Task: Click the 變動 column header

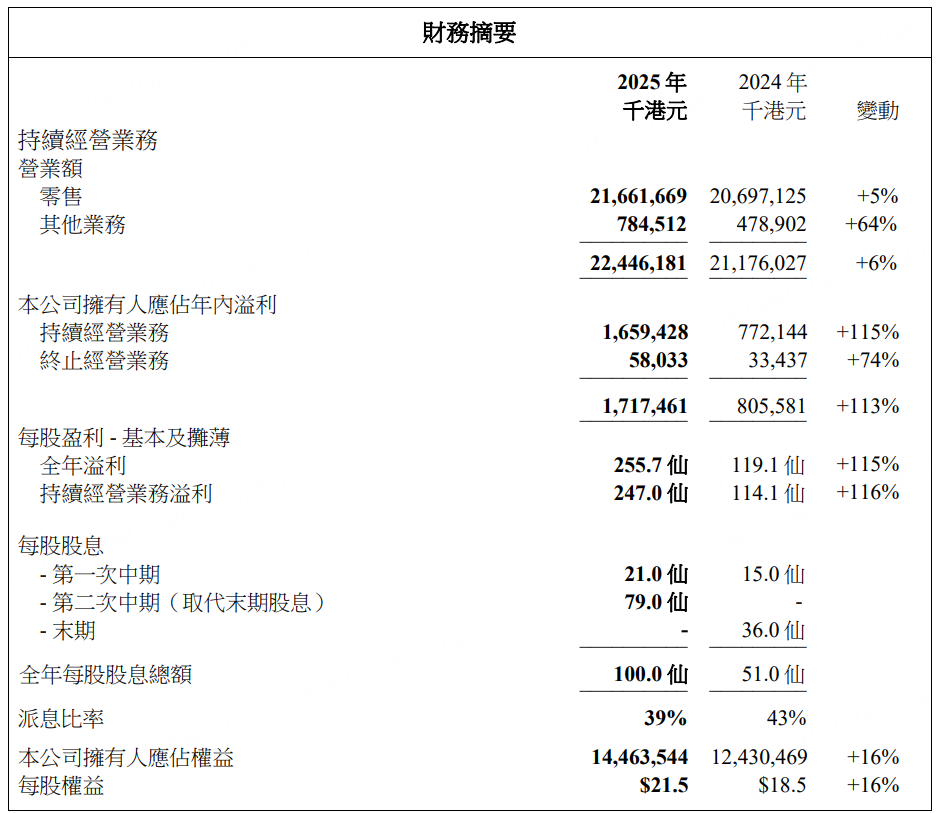Action: pos(877,111)
